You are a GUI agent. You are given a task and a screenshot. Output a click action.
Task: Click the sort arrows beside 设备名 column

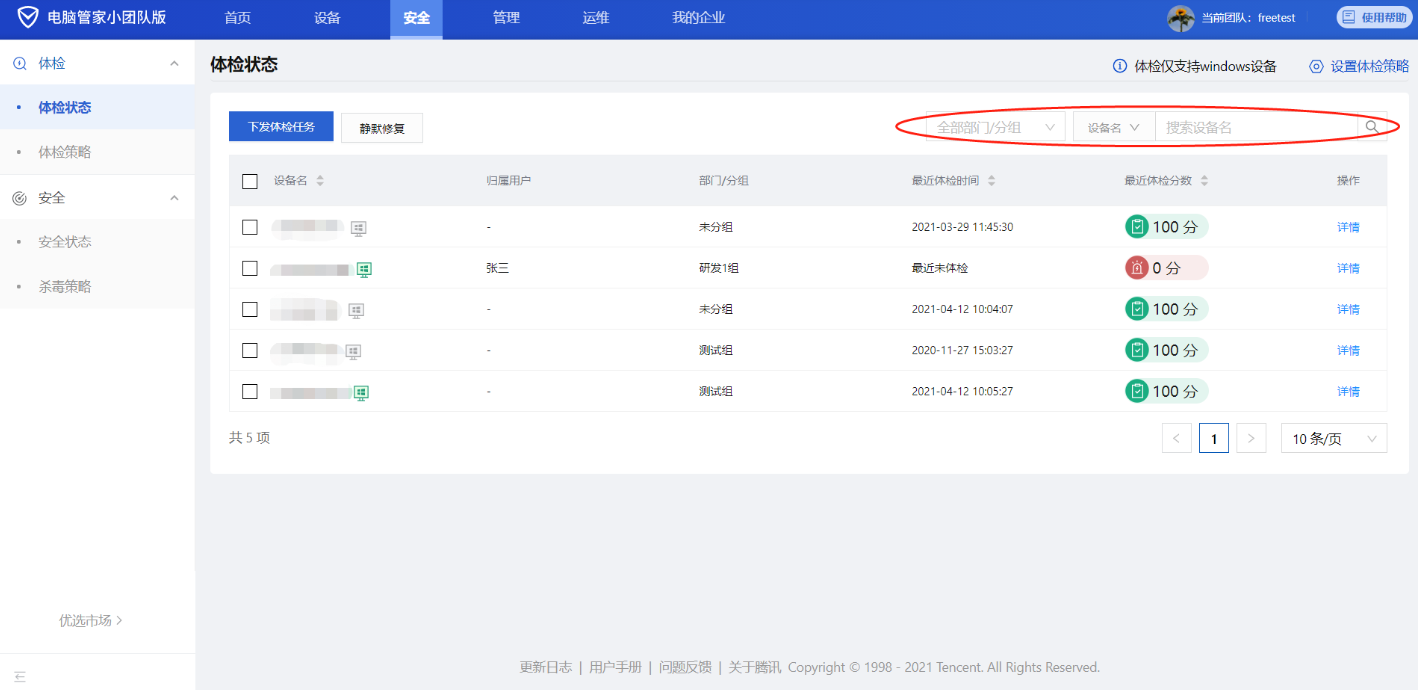tap(320, 181)
